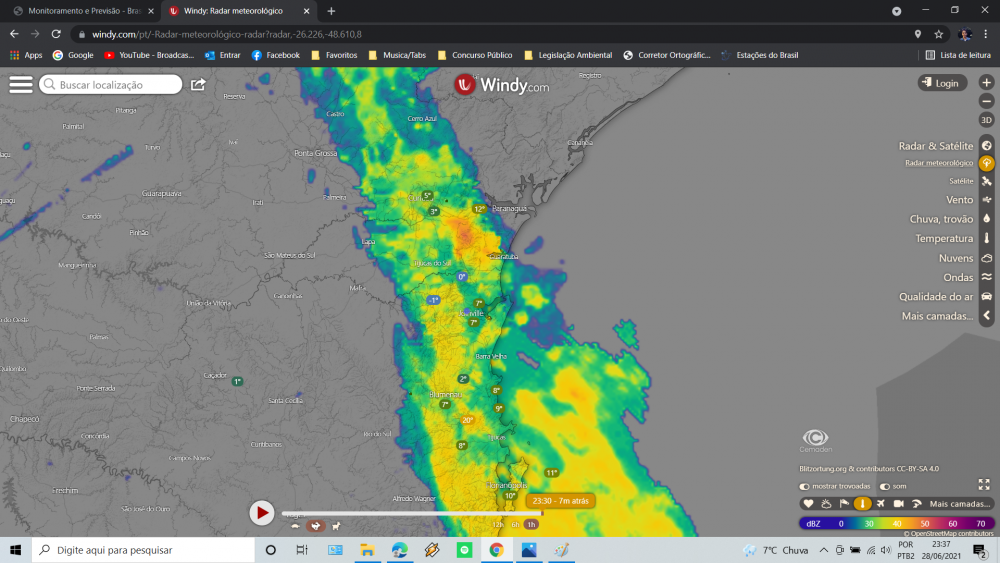Switch to 3D map view
This screenshot has height=563, width=1000.
987,120
